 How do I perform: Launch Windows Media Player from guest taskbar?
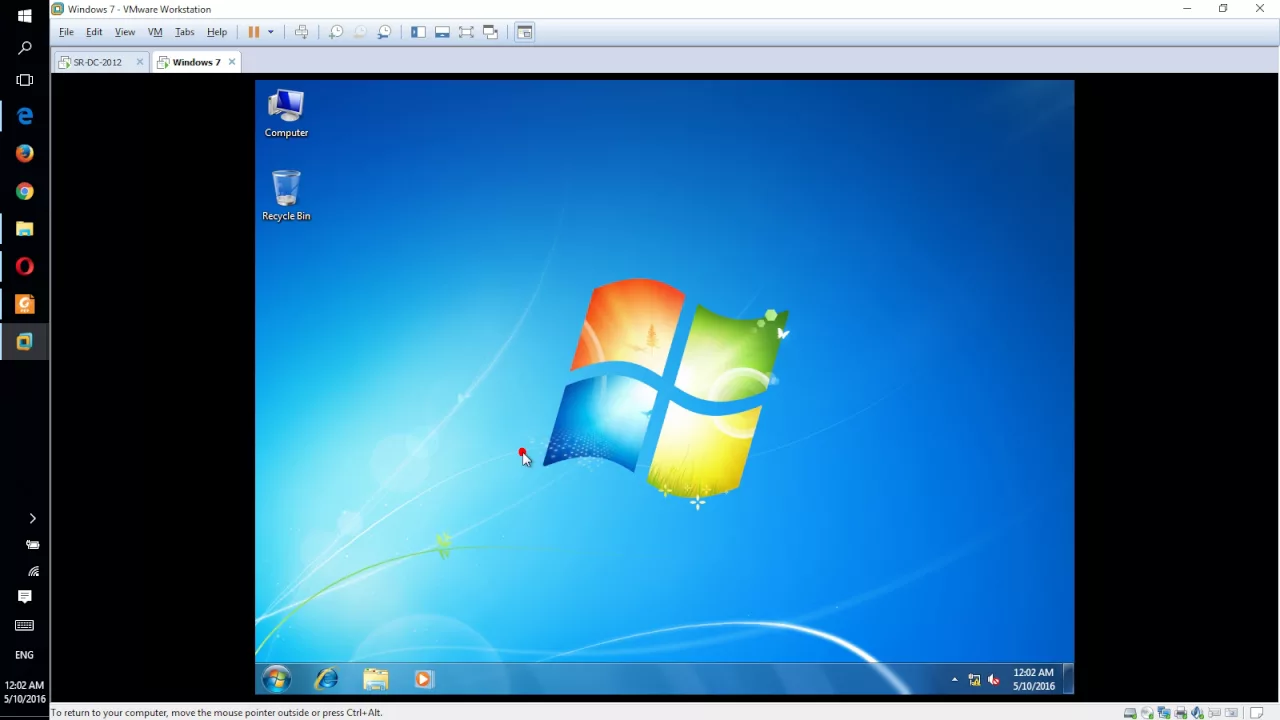tap(423, 679)
